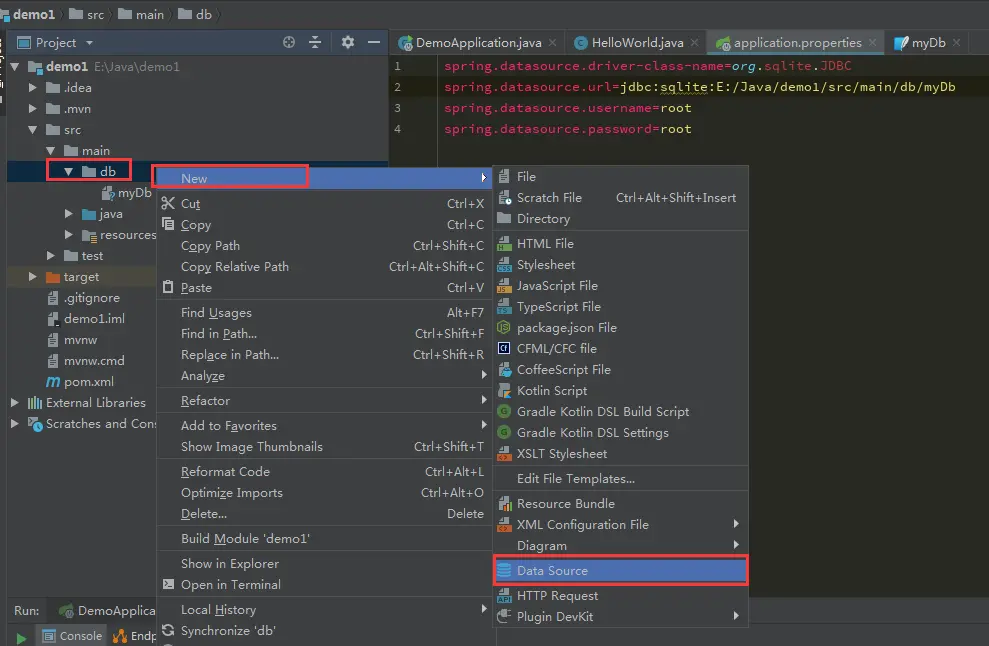
Task: Click the HTML File icon
Action: (504, 244)
